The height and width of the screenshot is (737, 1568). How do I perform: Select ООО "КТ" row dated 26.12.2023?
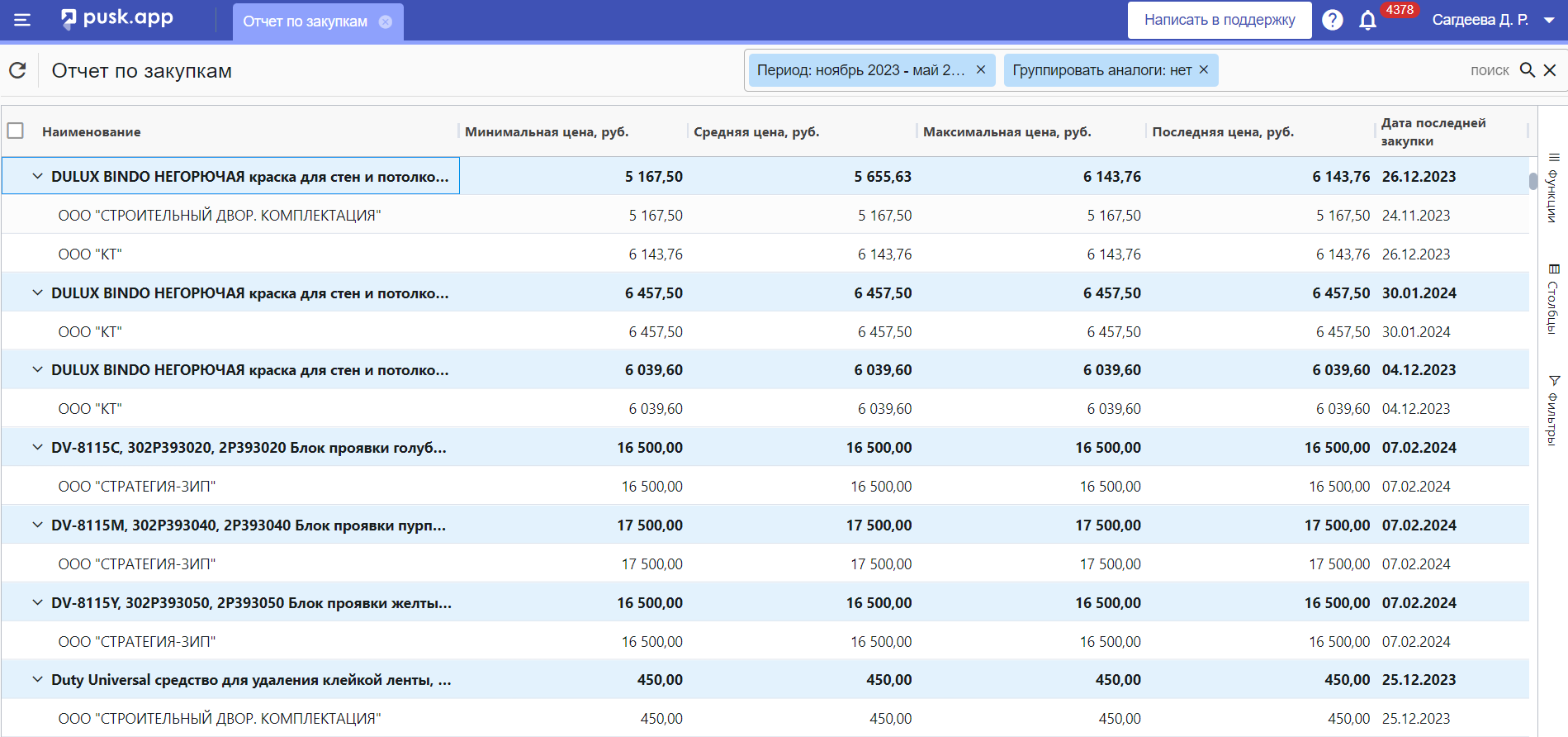tap(765, 254)
